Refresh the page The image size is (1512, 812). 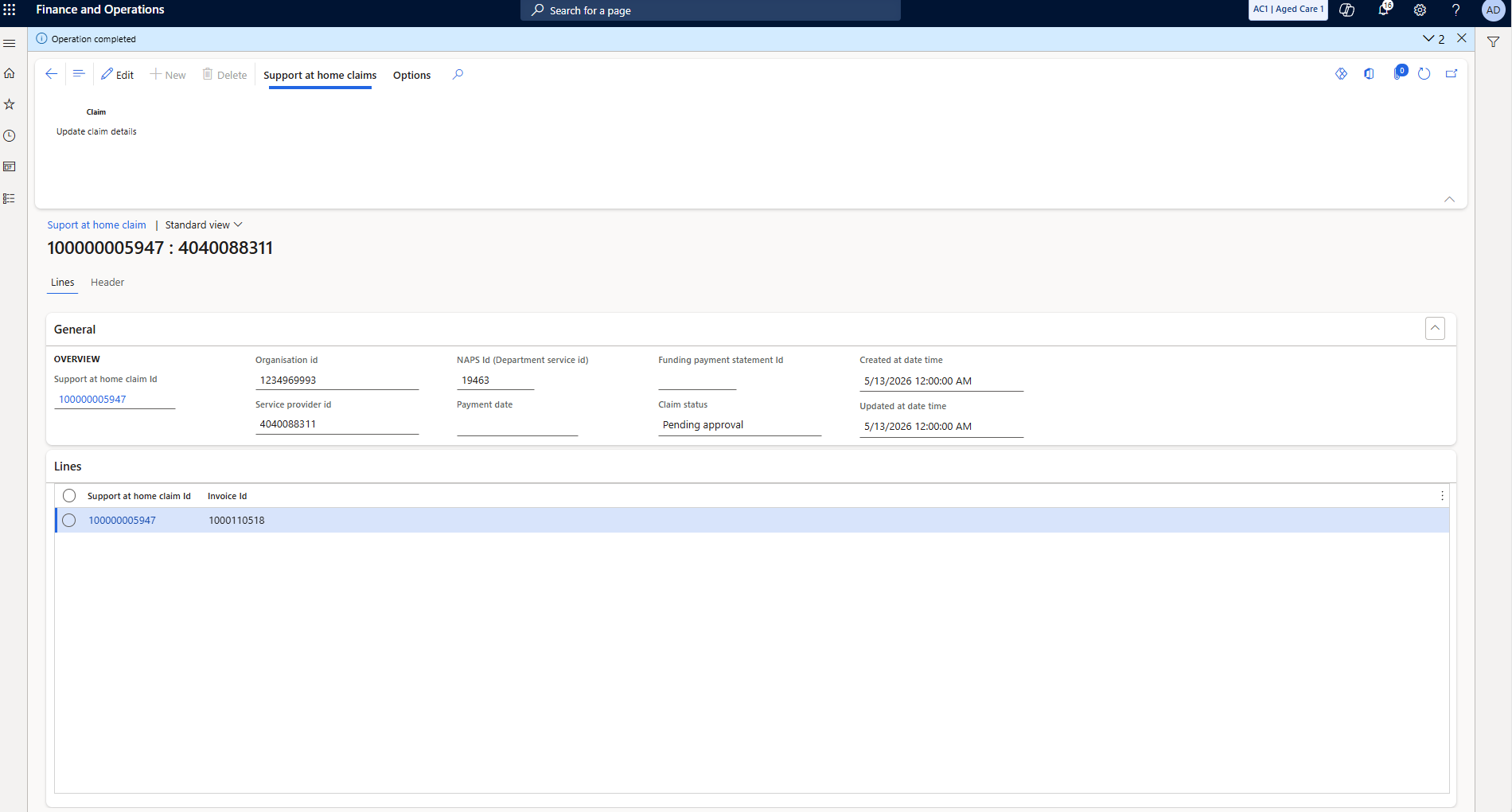click(1424, 74)
